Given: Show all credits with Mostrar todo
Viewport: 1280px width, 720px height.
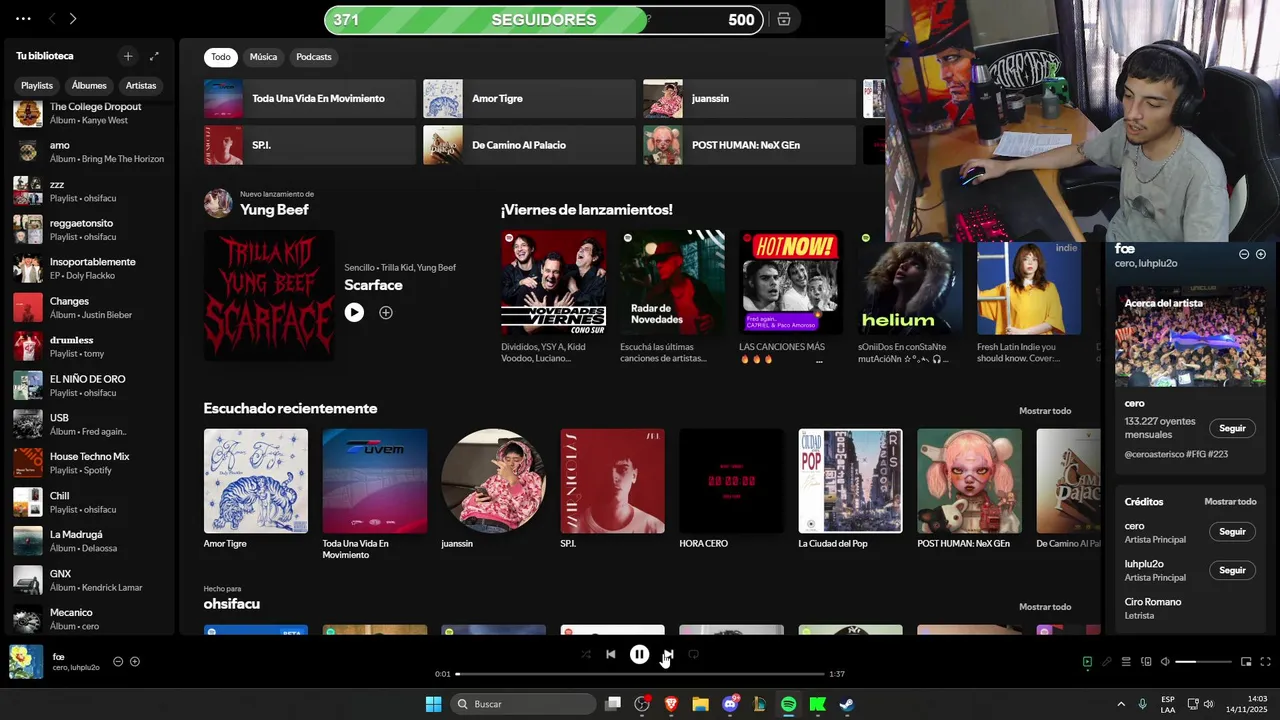Looking at the screenshot, I should pos(1230,502).
